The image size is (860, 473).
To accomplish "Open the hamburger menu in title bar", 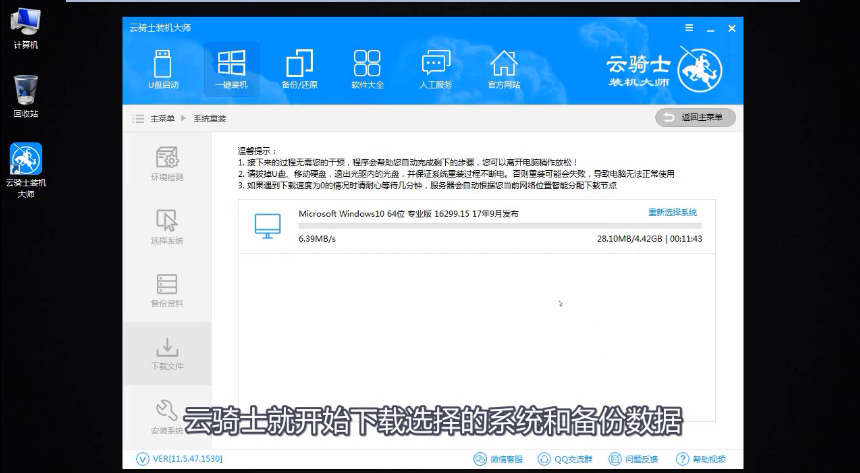I will 689,28.
